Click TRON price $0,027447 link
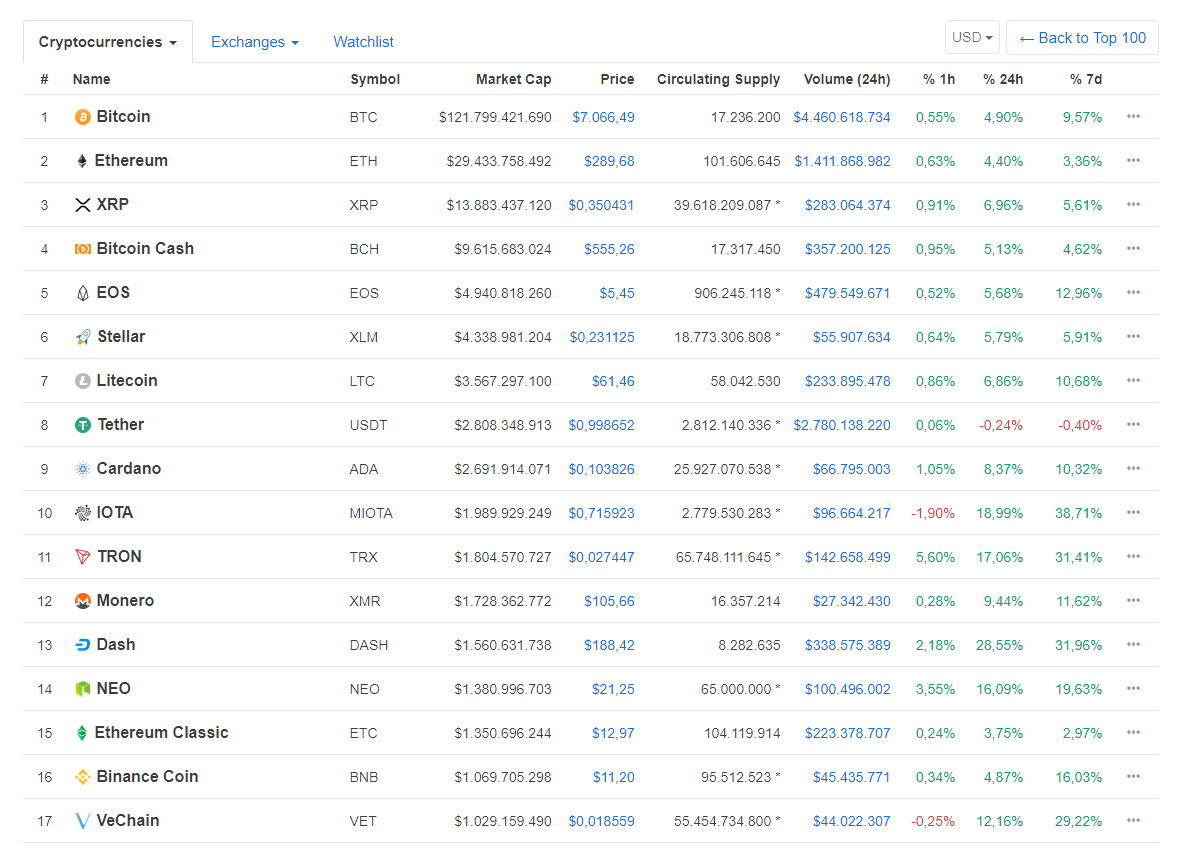The image size is (1184, 844). [x=601, y=558]
